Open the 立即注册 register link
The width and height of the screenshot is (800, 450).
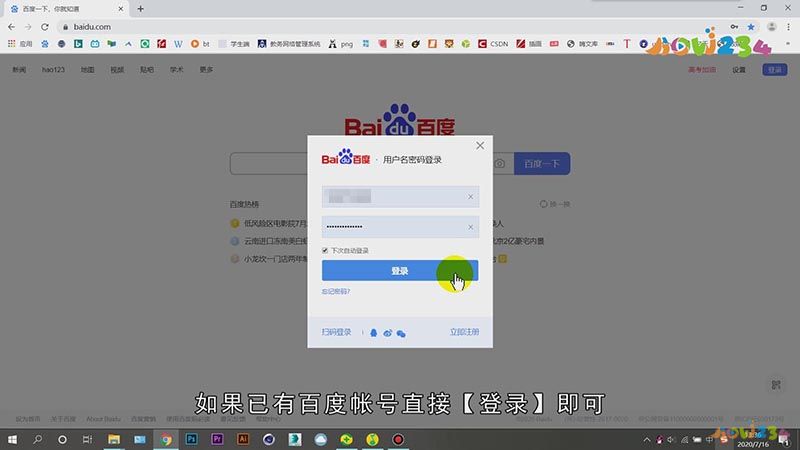(464, 332)
